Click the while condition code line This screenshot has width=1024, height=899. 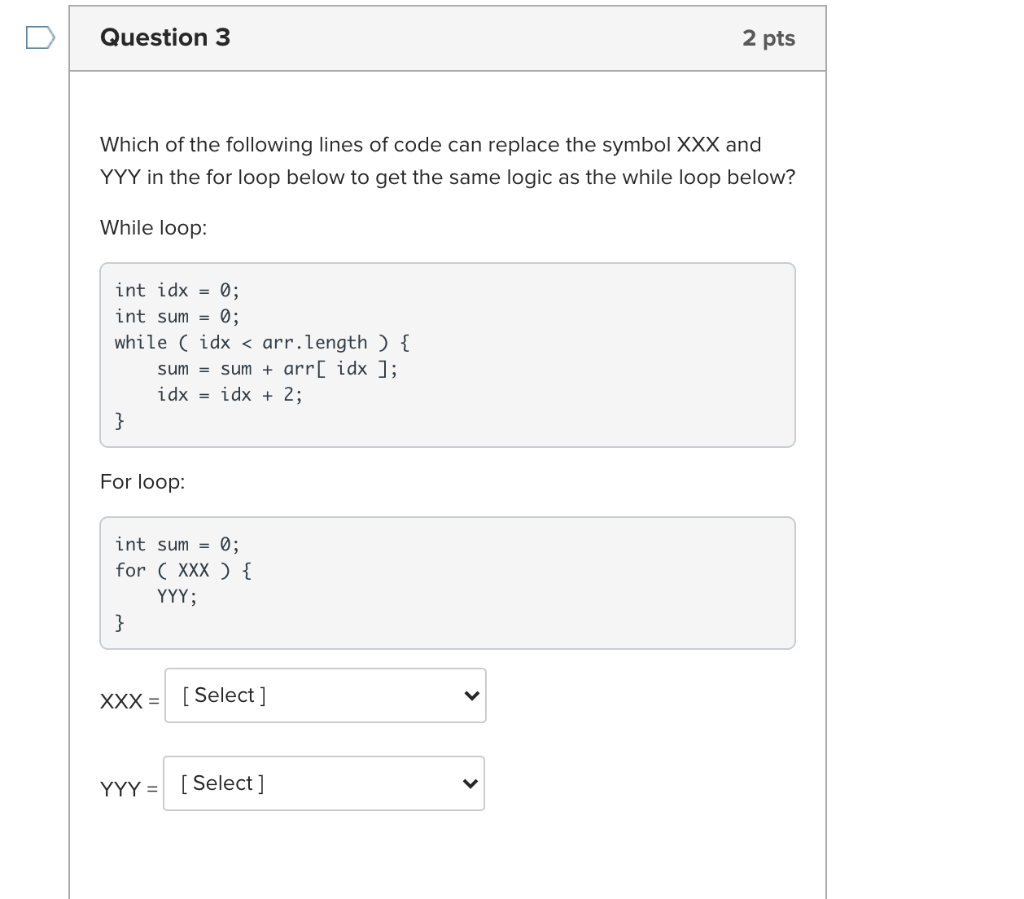tap(262, 342)
